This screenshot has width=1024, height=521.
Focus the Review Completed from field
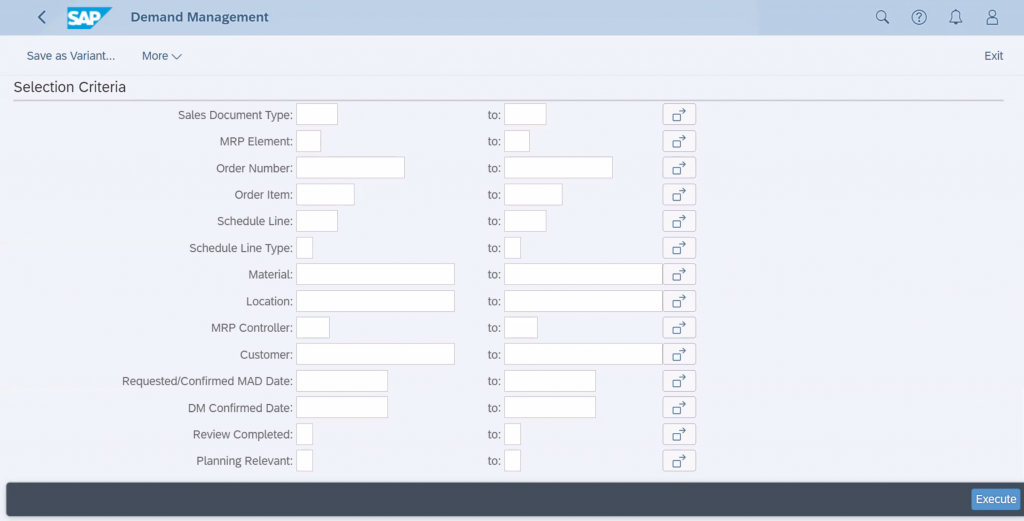tap(304, 434)
